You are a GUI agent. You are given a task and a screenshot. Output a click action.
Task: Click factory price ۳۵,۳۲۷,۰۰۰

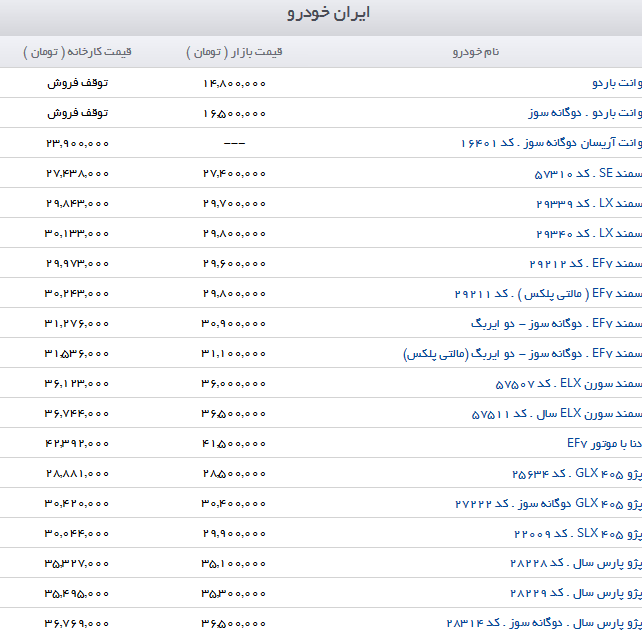tap(77, 564)
